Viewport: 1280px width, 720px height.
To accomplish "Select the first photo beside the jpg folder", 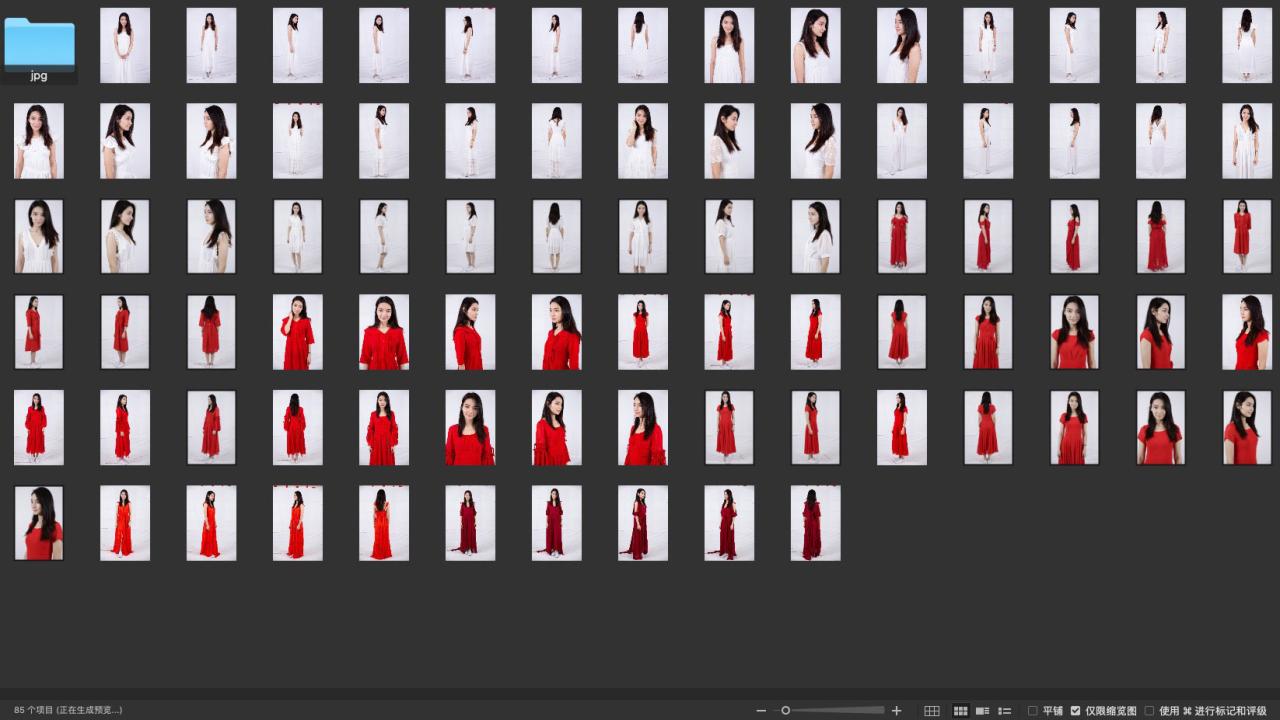I will coord(125,45).
